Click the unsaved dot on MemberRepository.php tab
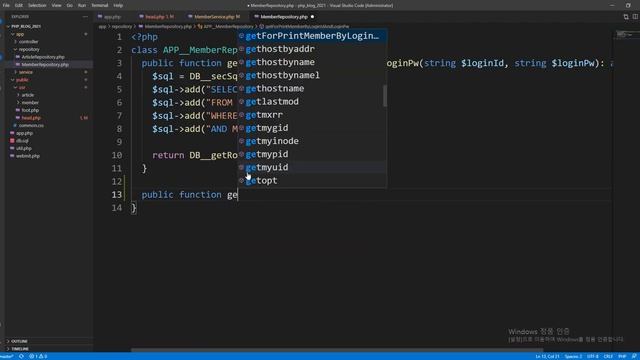This screenshot has width=640, height=360. click(x=312, y=17)
